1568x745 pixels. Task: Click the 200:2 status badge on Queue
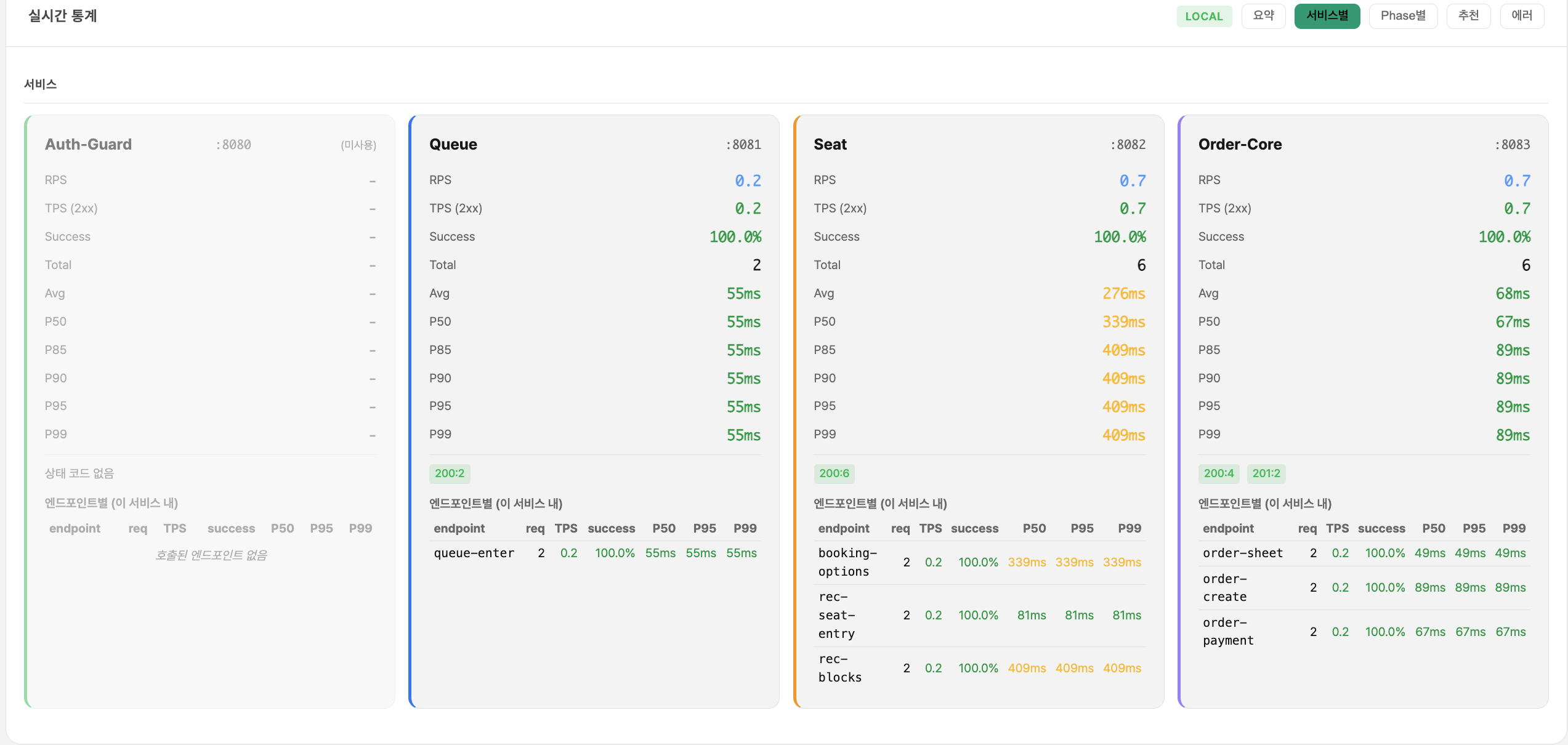(x=450, y=473)
